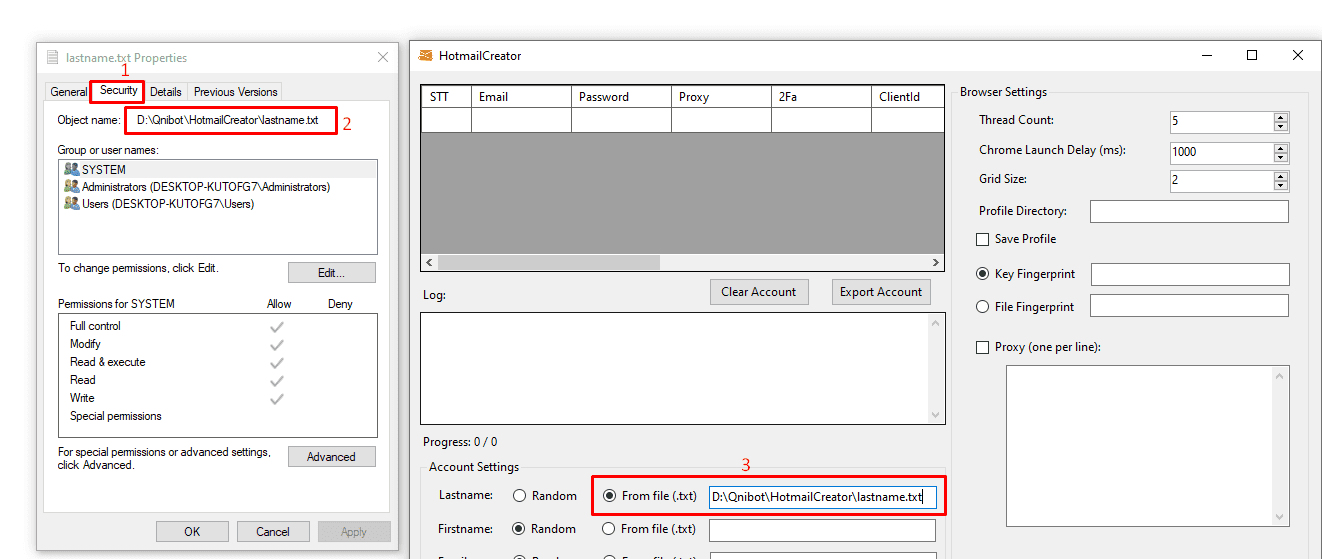Select Random option for Firstname

click(544, 529)
